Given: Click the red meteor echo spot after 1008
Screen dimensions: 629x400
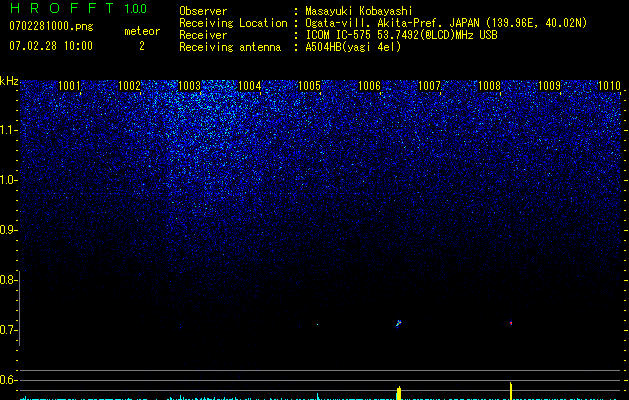Looking at the screenshot, I should (511, 323).
